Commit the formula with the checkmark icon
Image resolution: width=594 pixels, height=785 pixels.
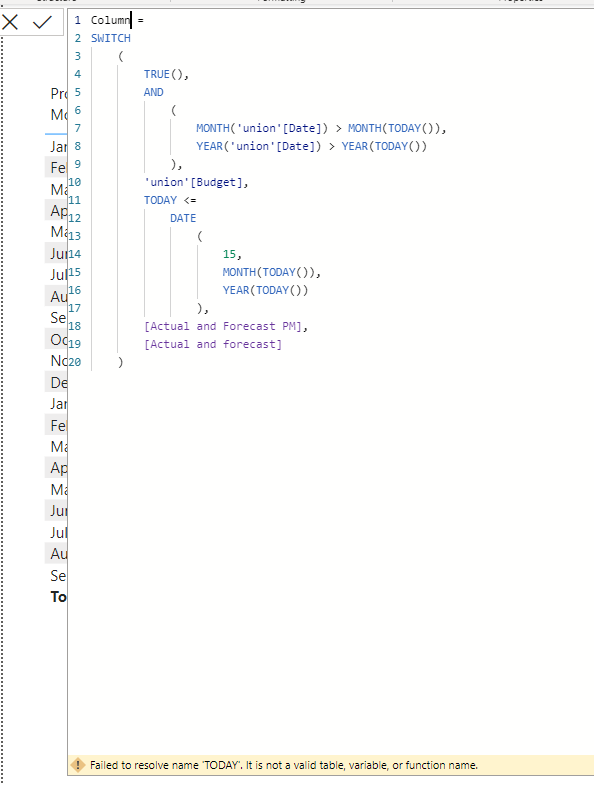point(43,22)
